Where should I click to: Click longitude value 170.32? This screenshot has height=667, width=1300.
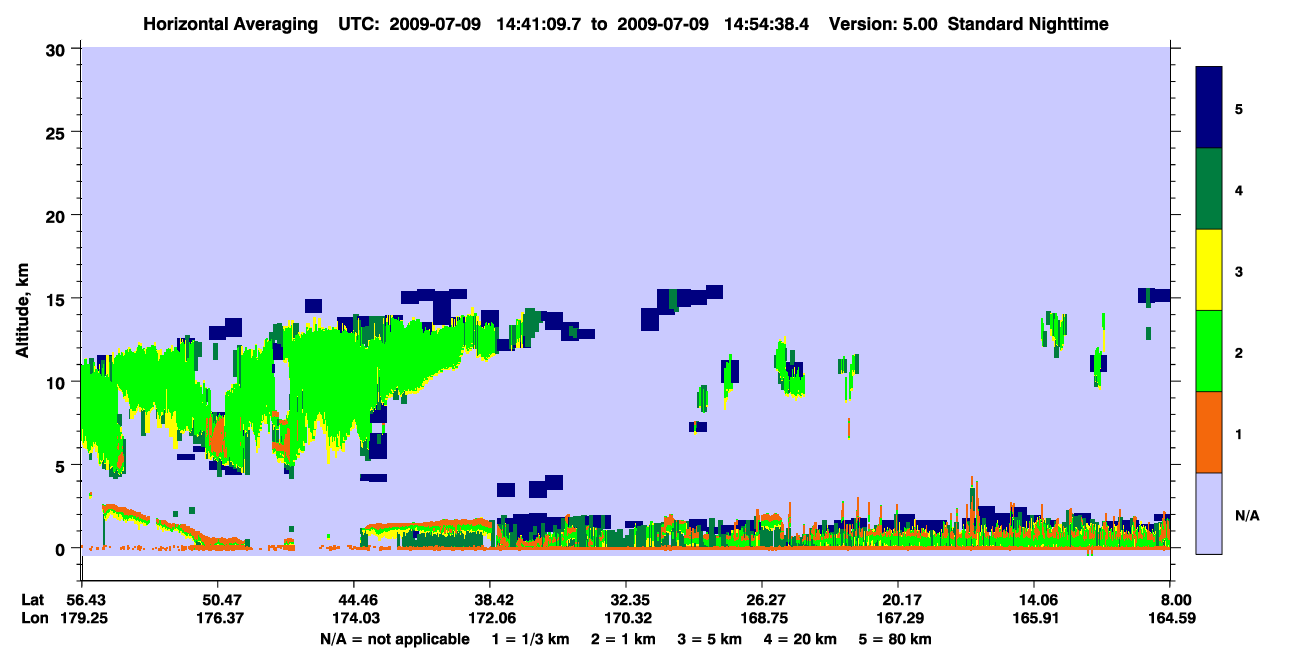coord(626,618)
